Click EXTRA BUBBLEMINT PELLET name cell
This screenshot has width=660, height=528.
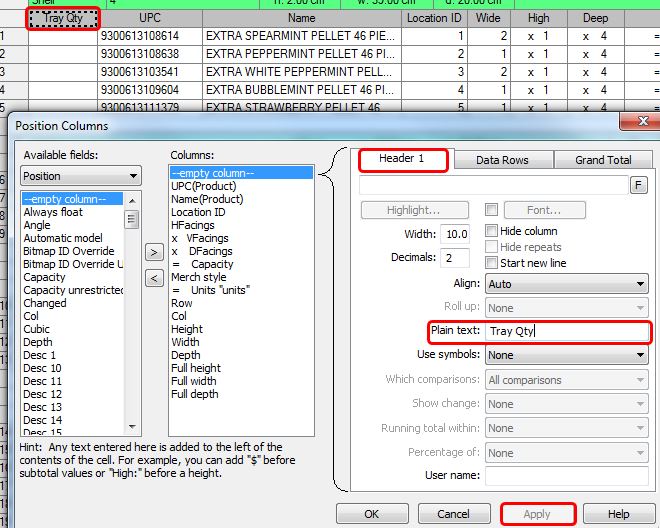[x=302, y=90]
